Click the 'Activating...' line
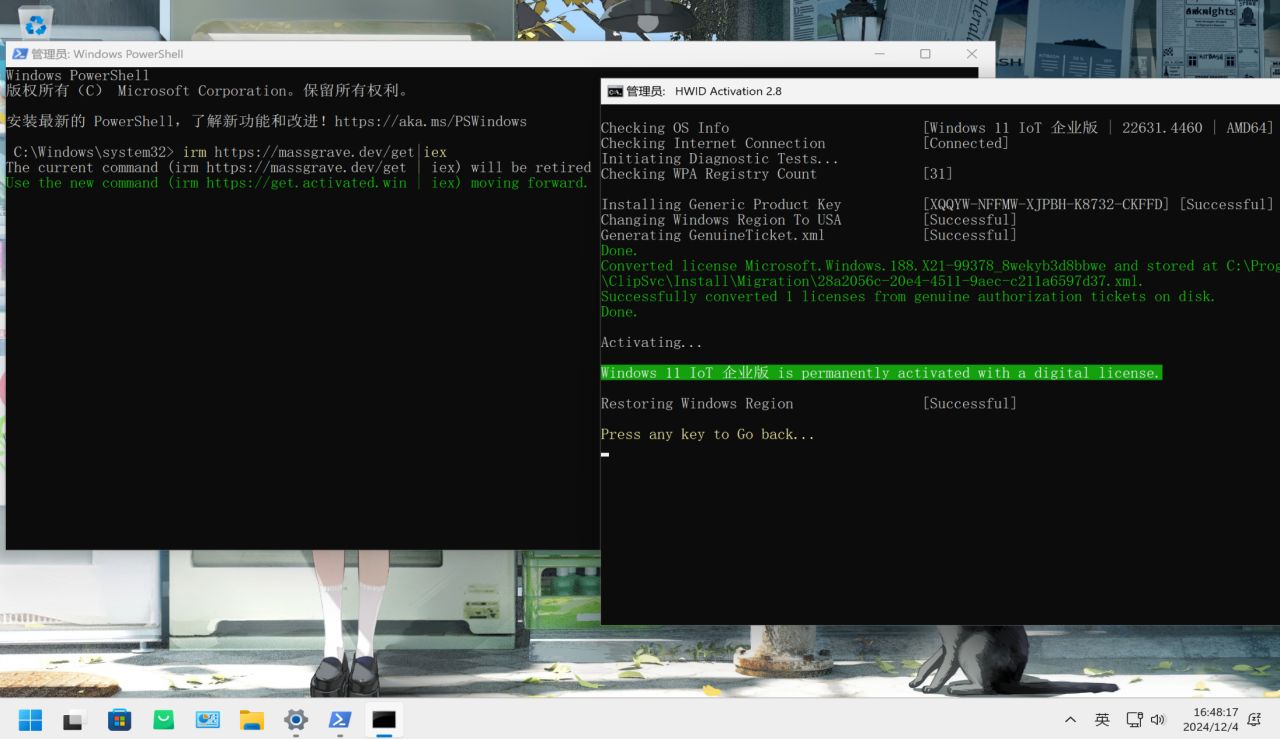Screen dimensions: 1280x739 (x=652, y=342)
